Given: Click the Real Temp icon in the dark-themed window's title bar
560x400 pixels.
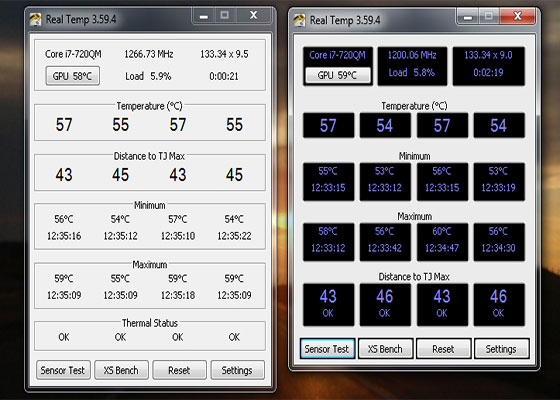Looking at the screenshot, I should click(299, 20).
